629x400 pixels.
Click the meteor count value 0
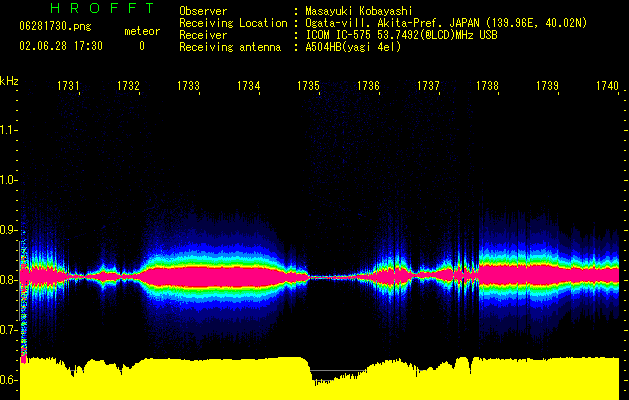tap(142, 46)
